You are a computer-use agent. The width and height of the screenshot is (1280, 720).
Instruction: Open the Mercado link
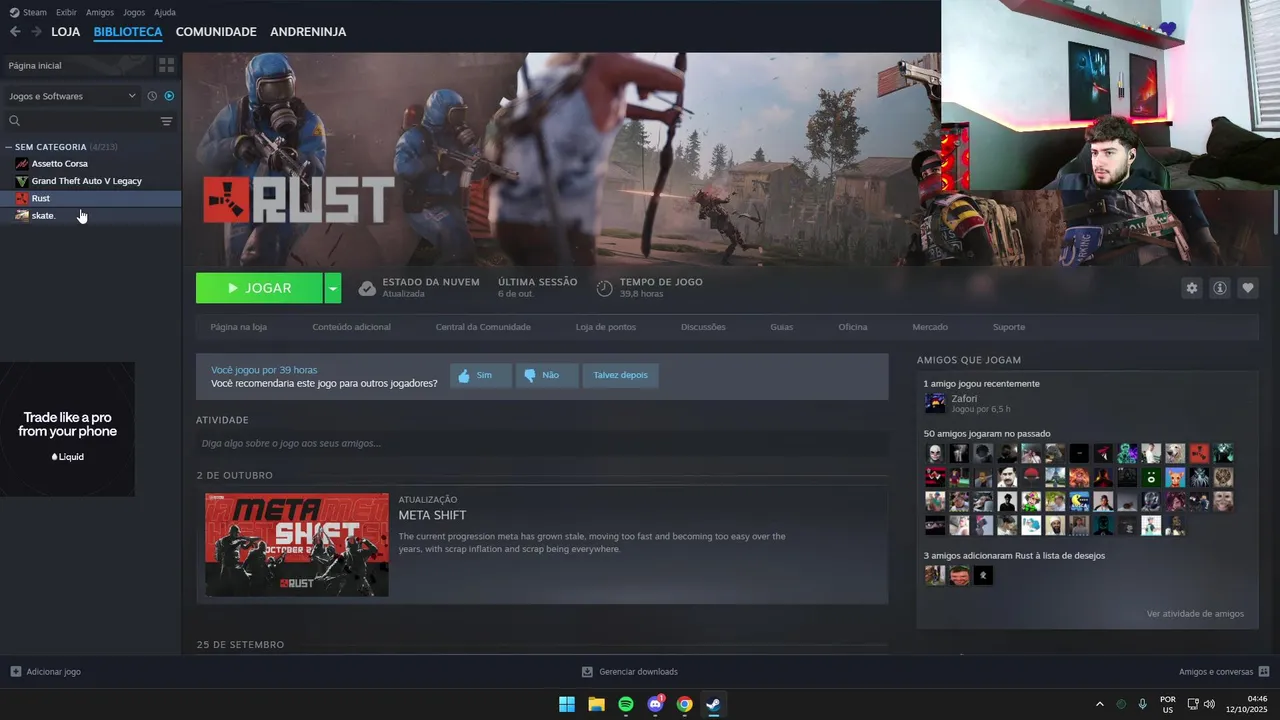930,327
